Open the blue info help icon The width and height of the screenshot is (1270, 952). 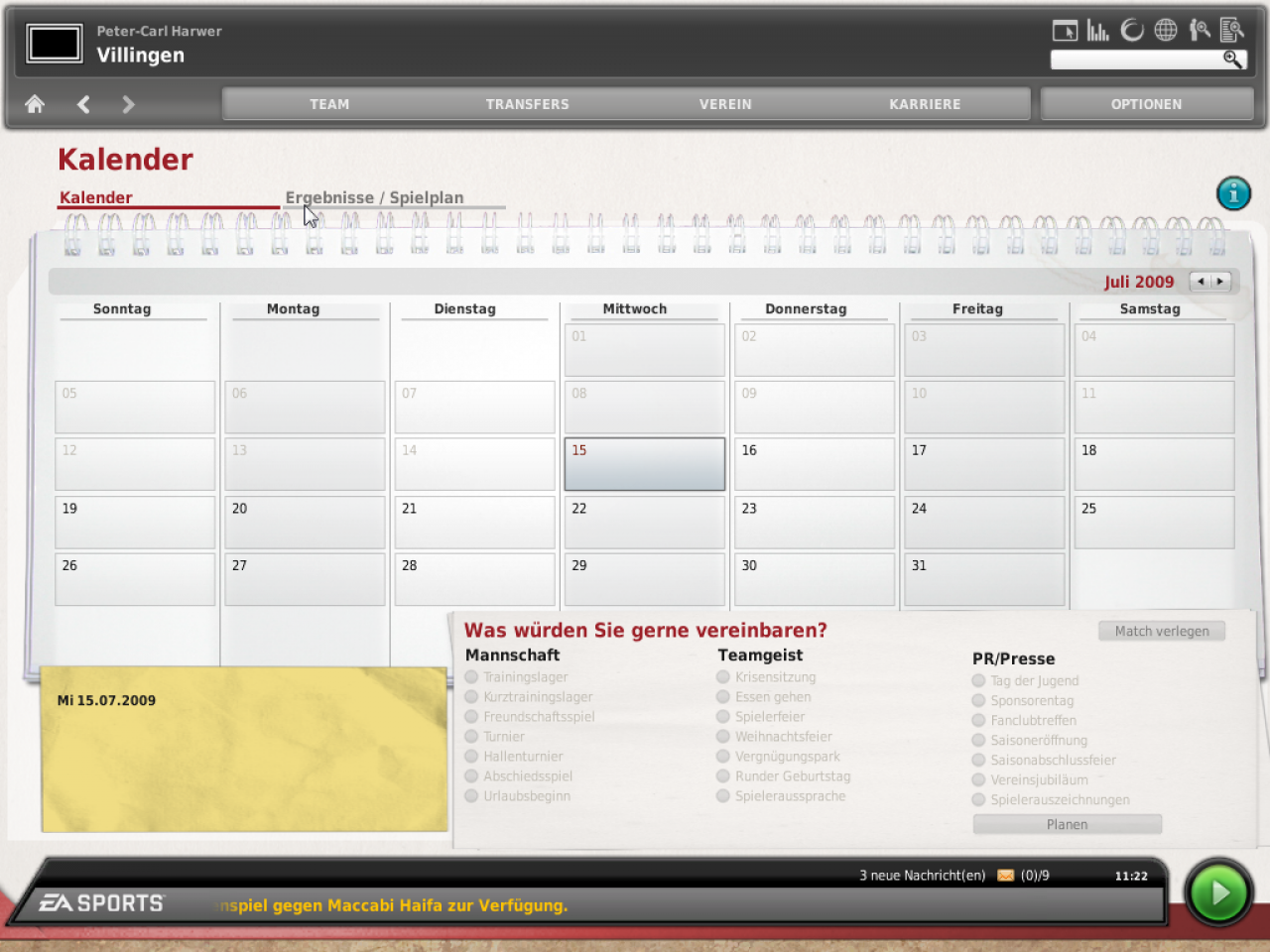coord(1233,193)
